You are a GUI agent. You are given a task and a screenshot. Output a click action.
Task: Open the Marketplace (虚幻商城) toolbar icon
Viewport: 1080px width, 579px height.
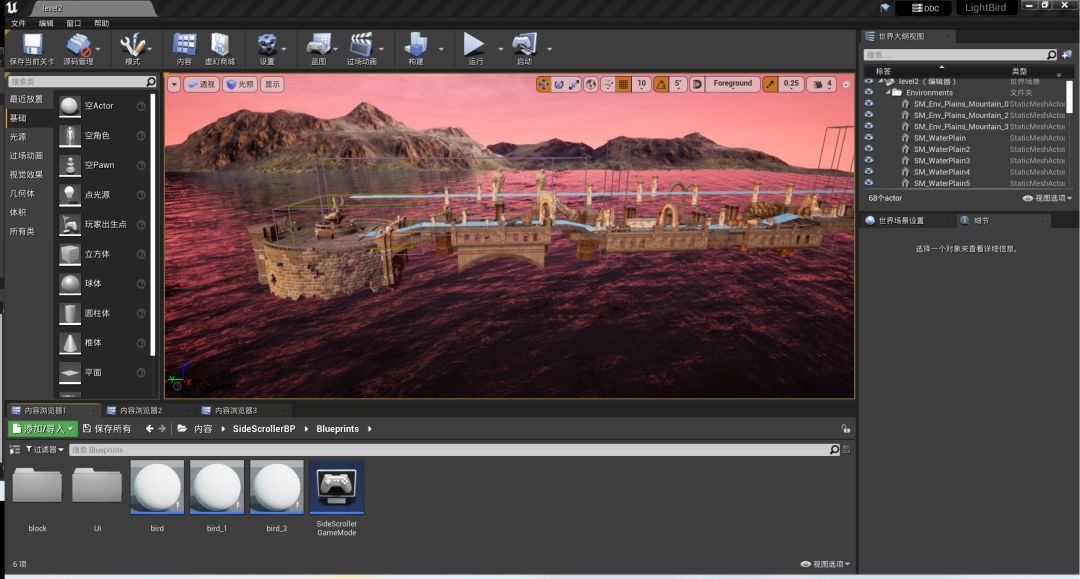(218, 45)
